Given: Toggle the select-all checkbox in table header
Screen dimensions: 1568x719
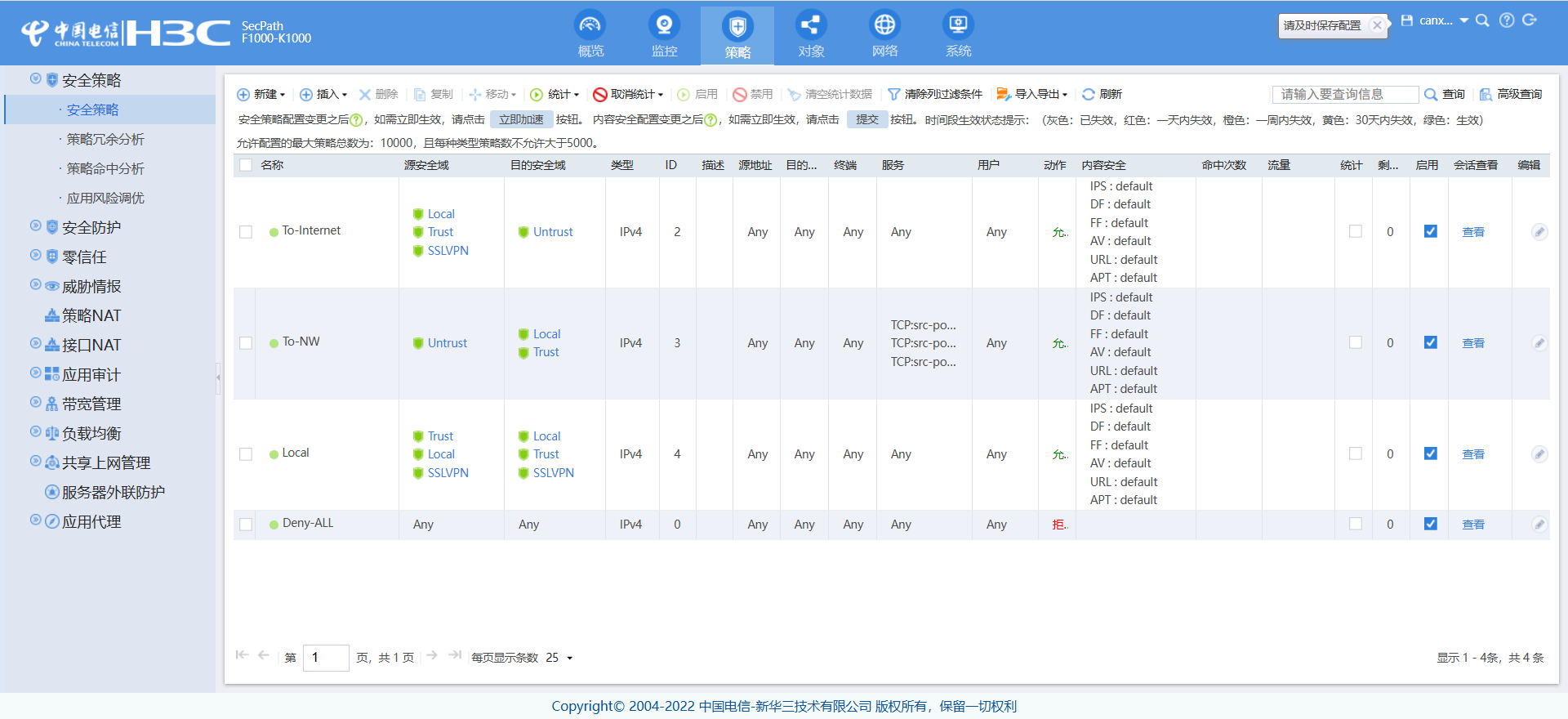Looking at the screenshot, I should tap(246, 165).
